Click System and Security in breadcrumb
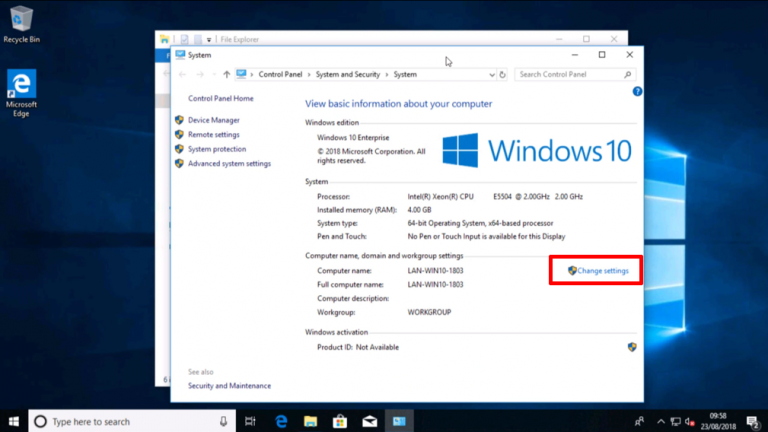This screenshot has width=768, height=432. (348, 74)
